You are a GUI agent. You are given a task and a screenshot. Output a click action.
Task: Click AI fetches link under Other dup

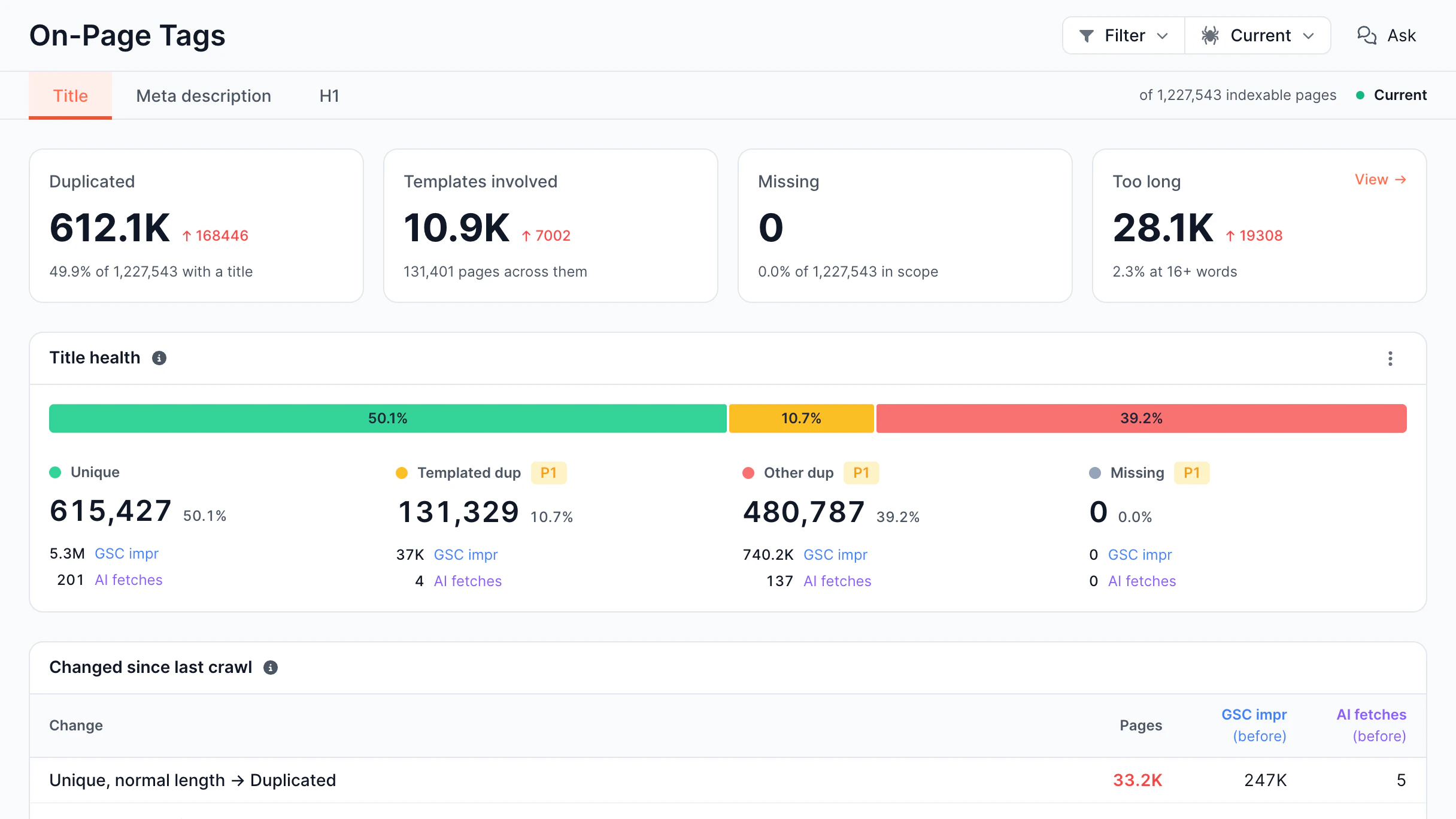tap(837, 581)
